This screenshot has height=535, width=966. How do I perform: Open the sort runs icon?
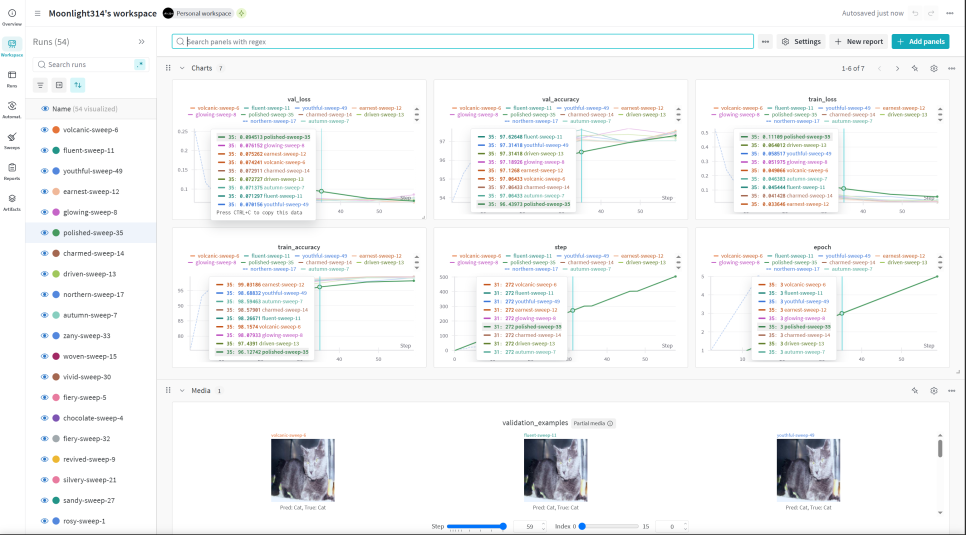[78, 85]
